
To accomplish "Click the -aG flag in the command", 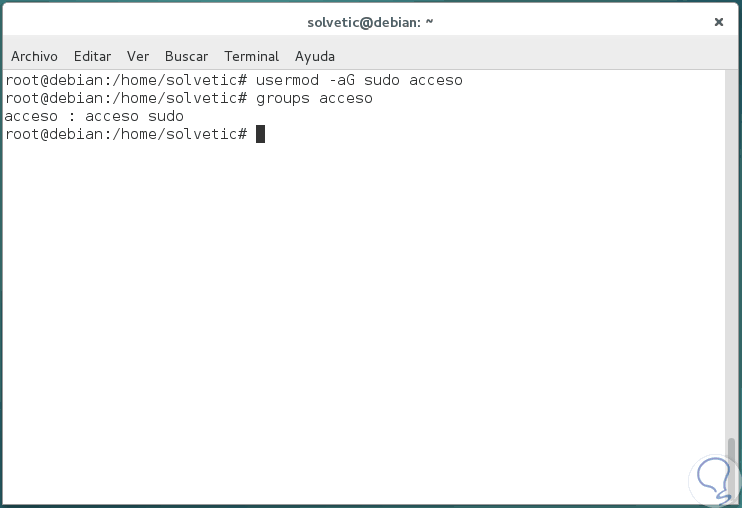I will click(x=341, y=80).
